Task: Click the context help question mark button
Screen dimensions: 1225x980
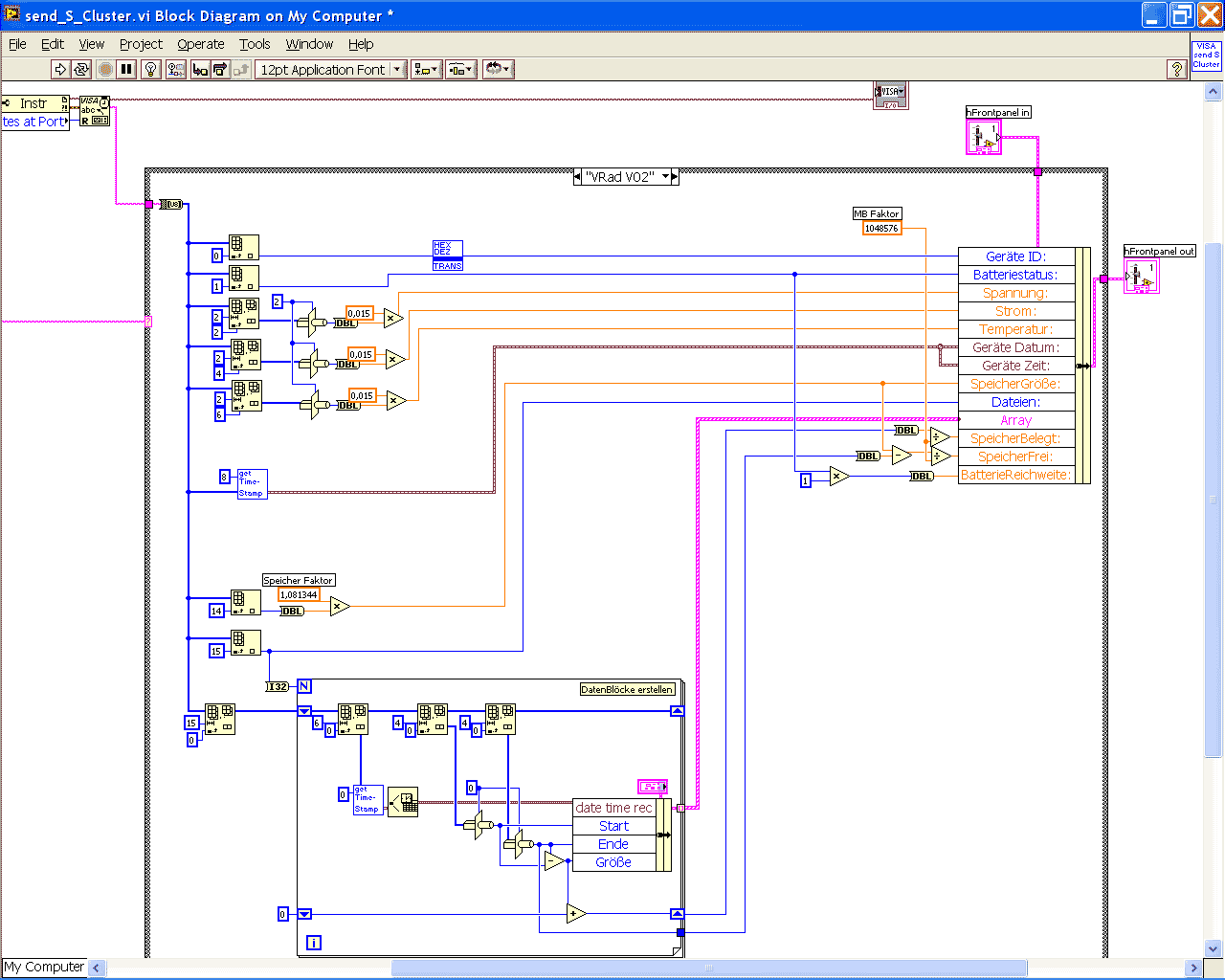Action: (x=1177, y=69)
